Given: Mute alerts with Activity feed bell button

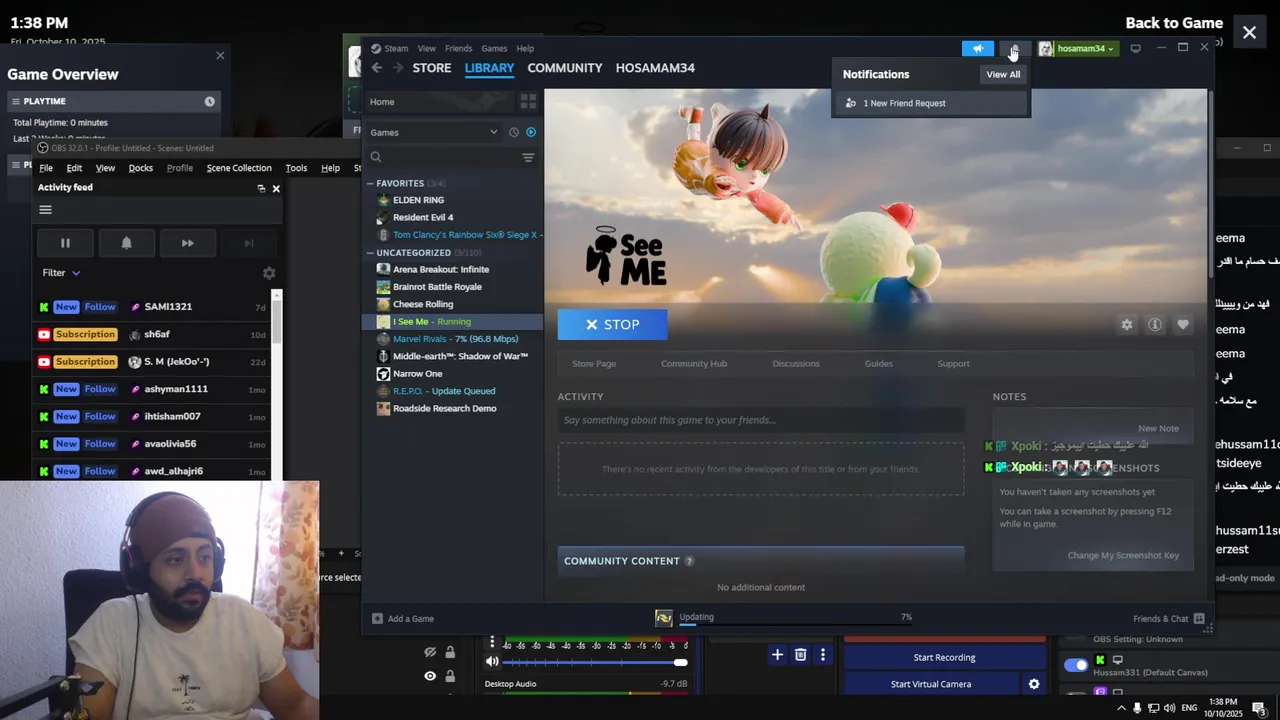Looking at the screenshot, I should click(x=126, y=243).
